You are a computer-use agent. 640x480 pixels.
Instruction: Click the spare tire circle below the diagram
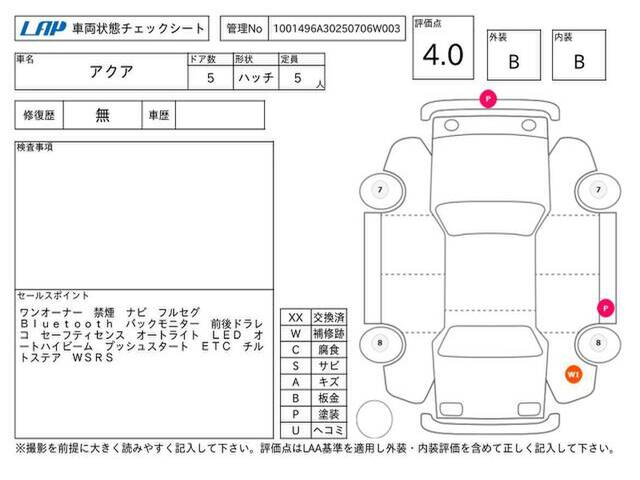click(x=374, y=419)
